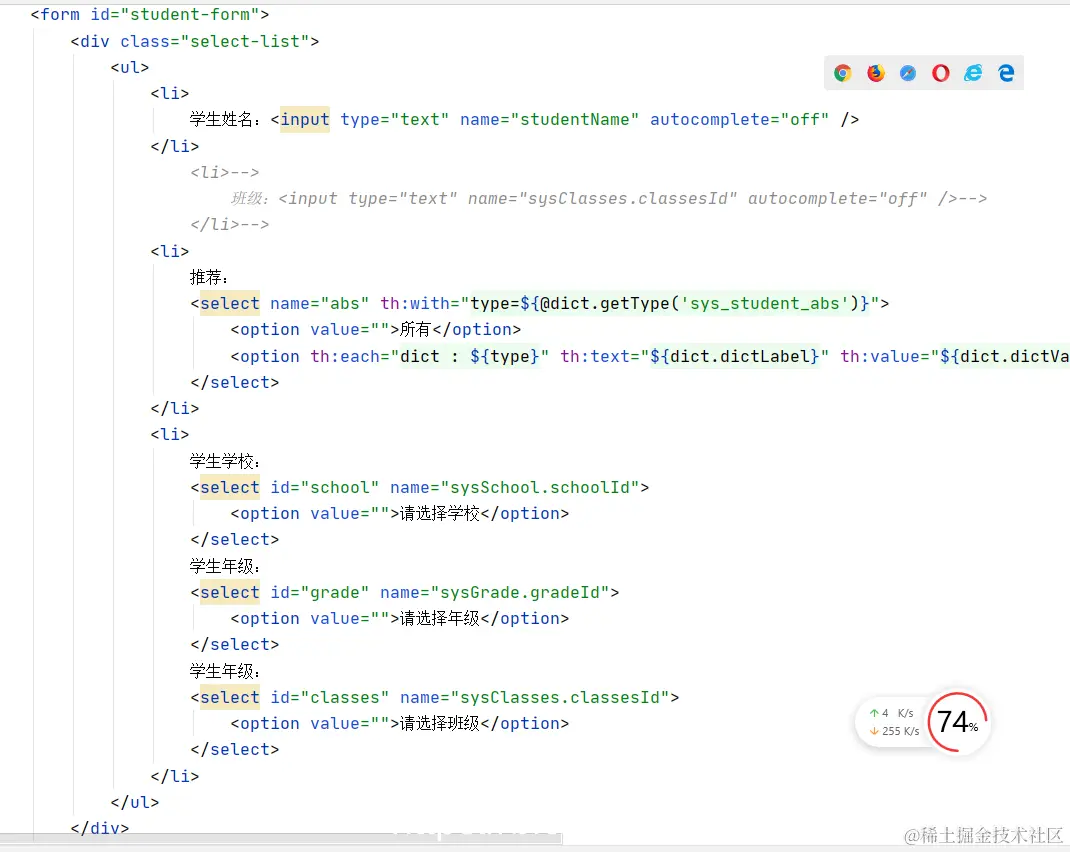Click th:with attribute in abs select
Screen dimensions: 1070x852
(630, 304)
